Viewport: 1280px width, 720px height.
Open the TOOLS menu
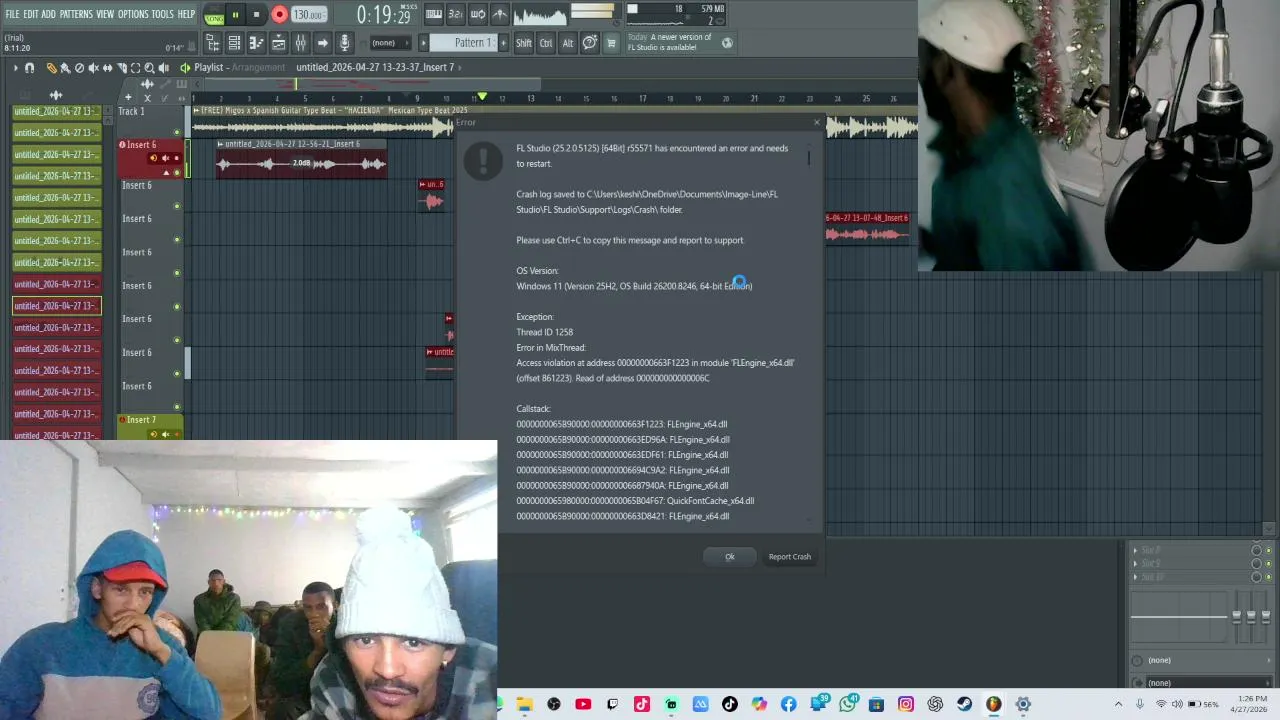click(163, 14)
